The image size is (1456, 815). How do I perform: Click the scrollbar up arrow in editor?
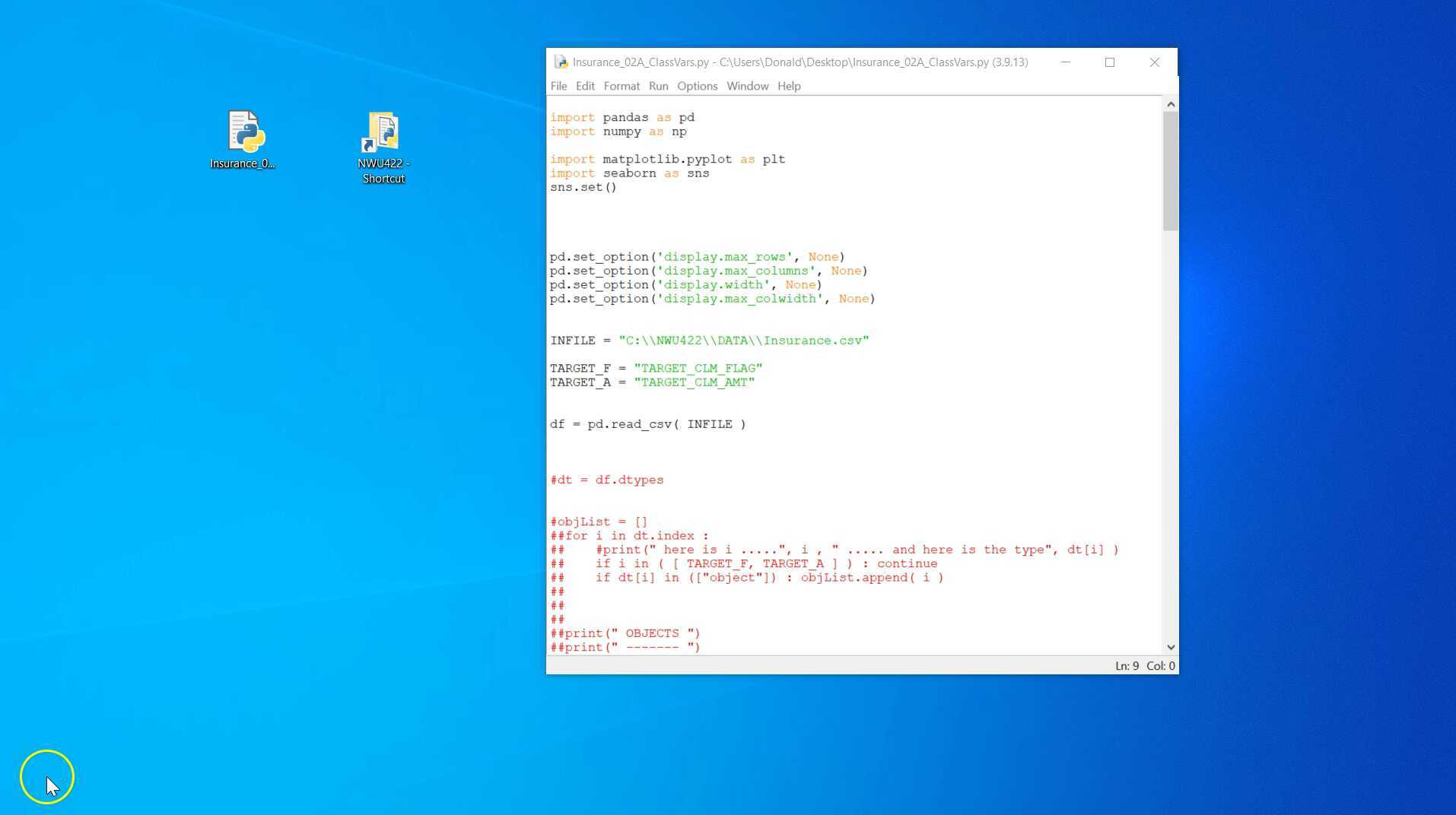[1171, 104]
